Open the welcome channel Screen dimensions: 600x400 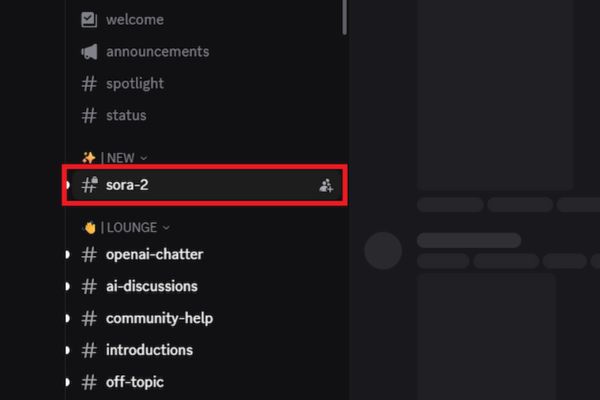coord(134,19)
